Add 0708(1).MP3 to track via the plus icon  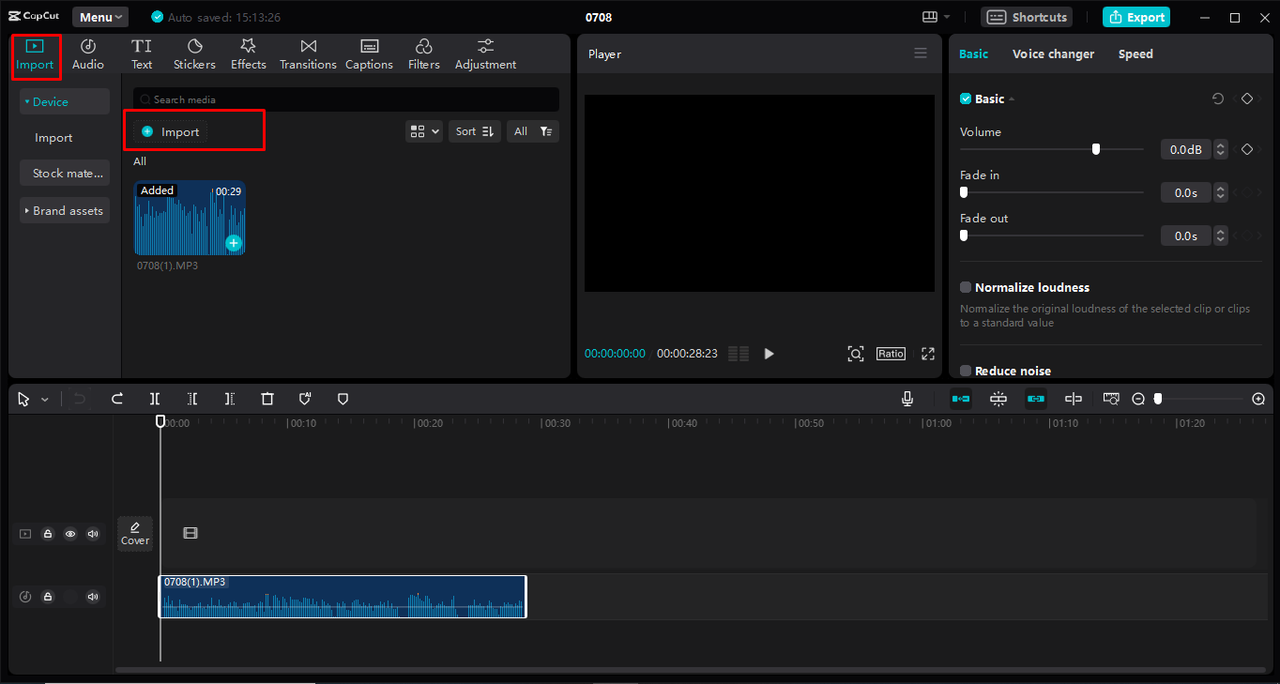pyautogui.click(x=233, y=243)
